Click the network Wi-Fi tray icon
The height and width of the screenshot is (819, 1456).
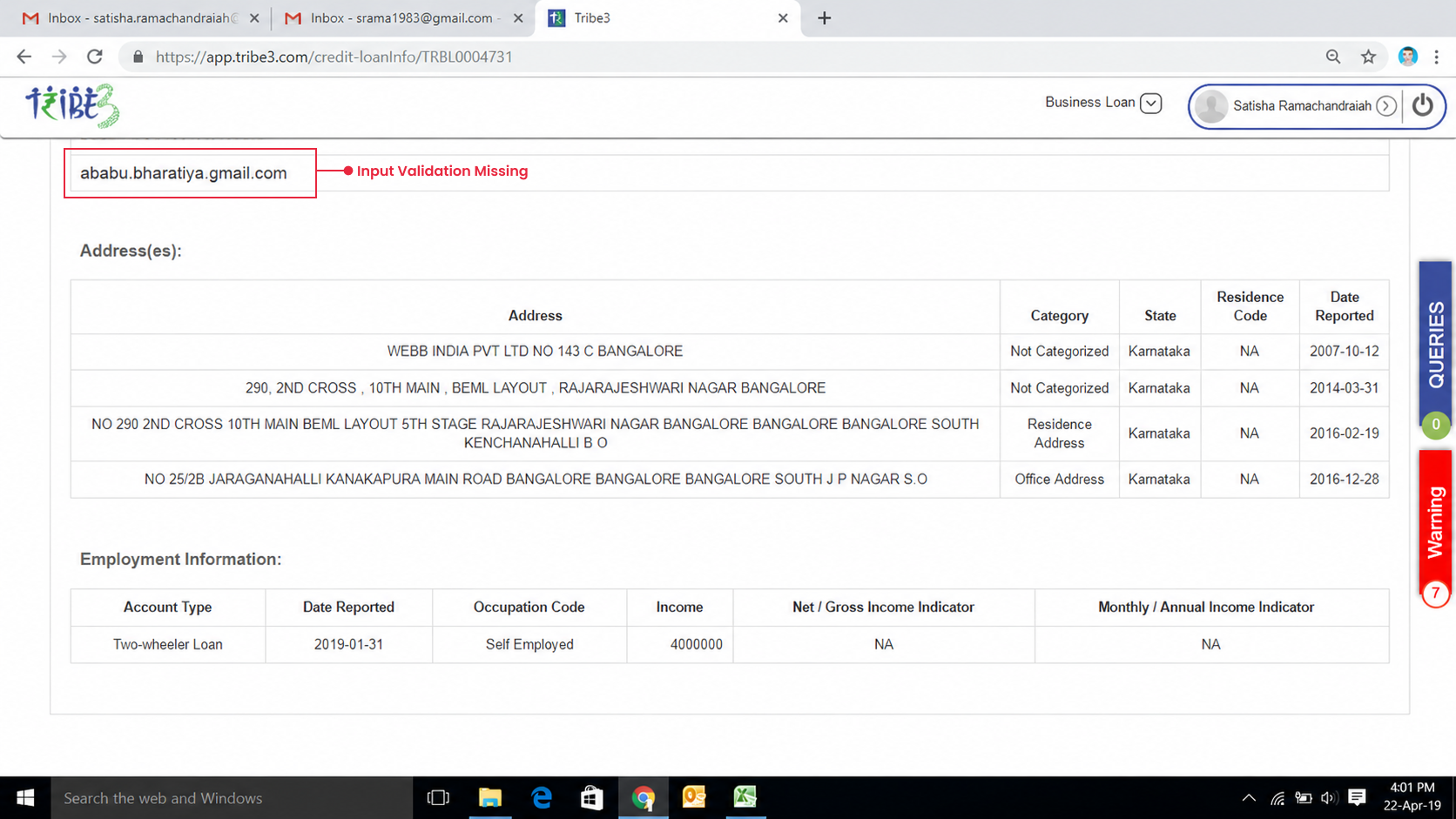tap(1277, 798)
